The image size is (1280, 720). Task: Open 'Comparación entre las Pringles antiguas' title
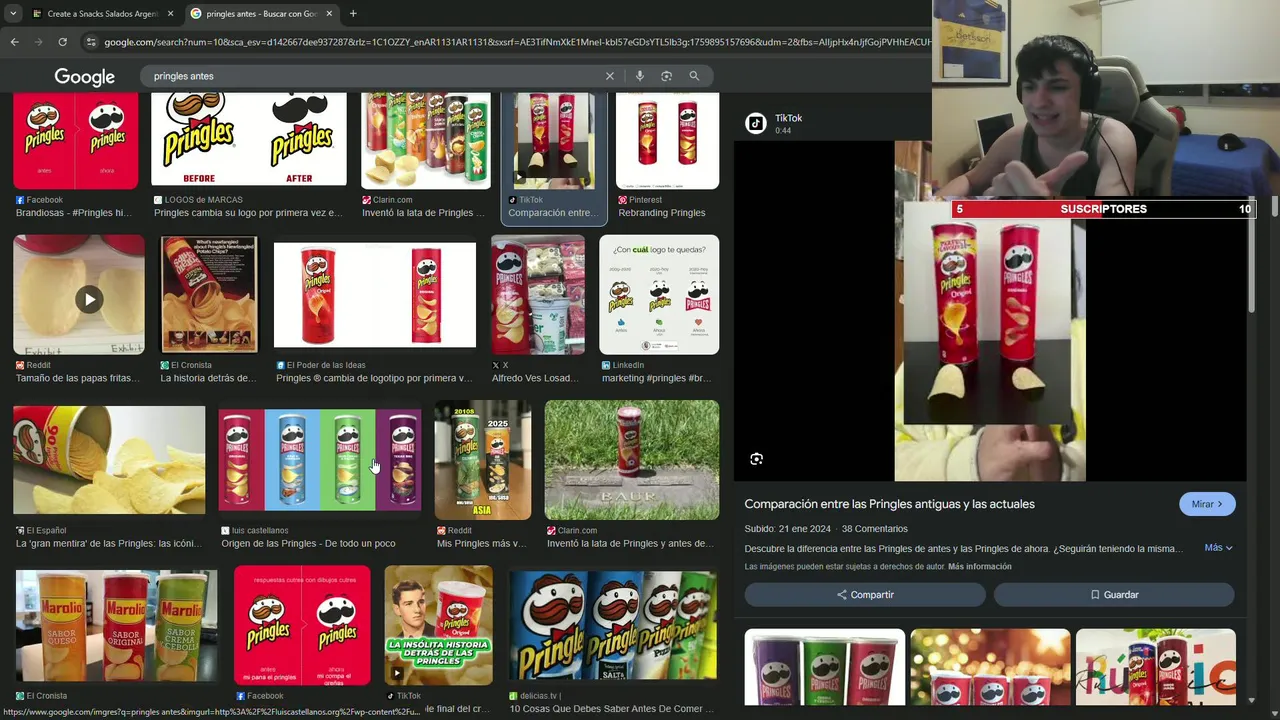[x=889, y=504]
